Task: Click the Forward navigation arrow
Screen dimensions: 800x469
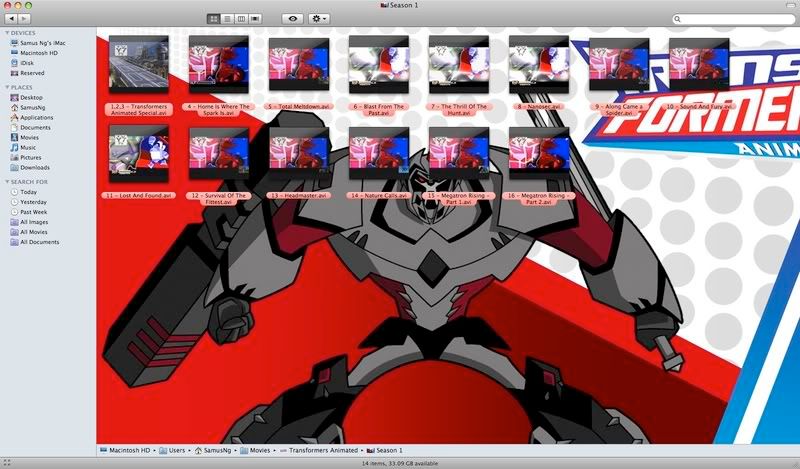Action: pyautogui.click(x=24, y=19)
